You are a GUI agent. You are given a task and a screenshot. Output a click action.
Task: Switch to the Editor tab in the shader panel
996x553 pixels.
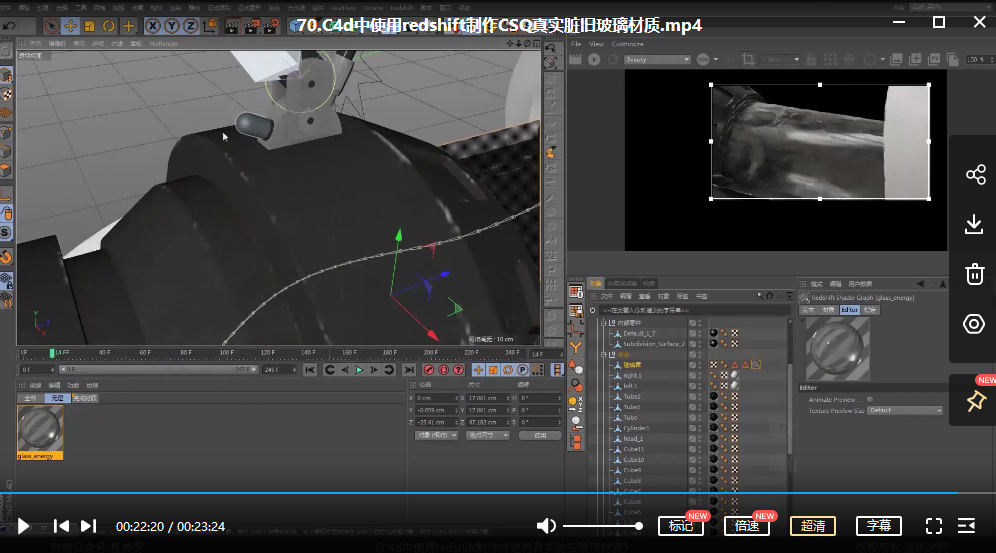point(850,310)
